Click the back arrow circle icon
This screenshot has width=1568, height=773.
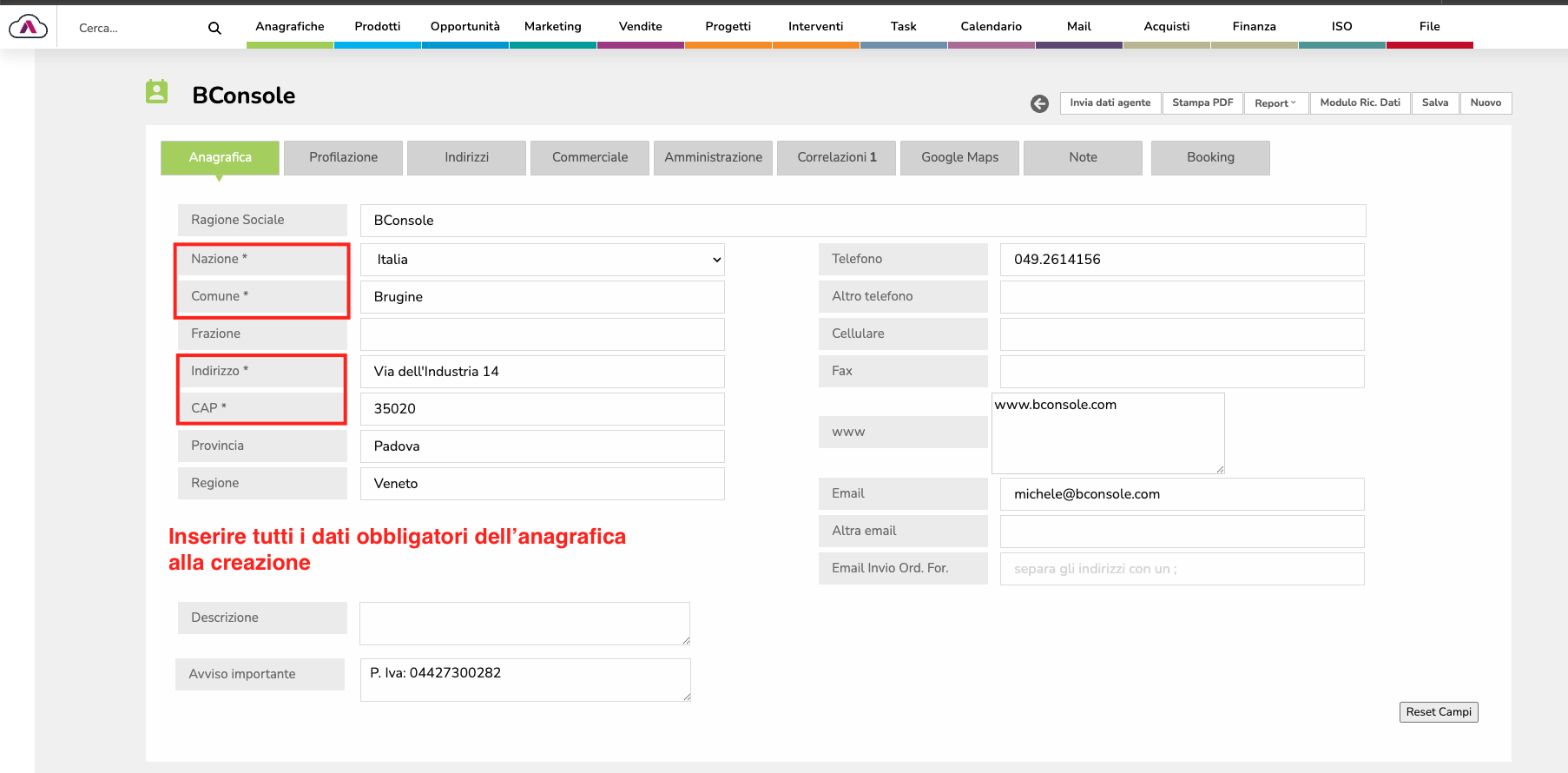coord(1039,103)
